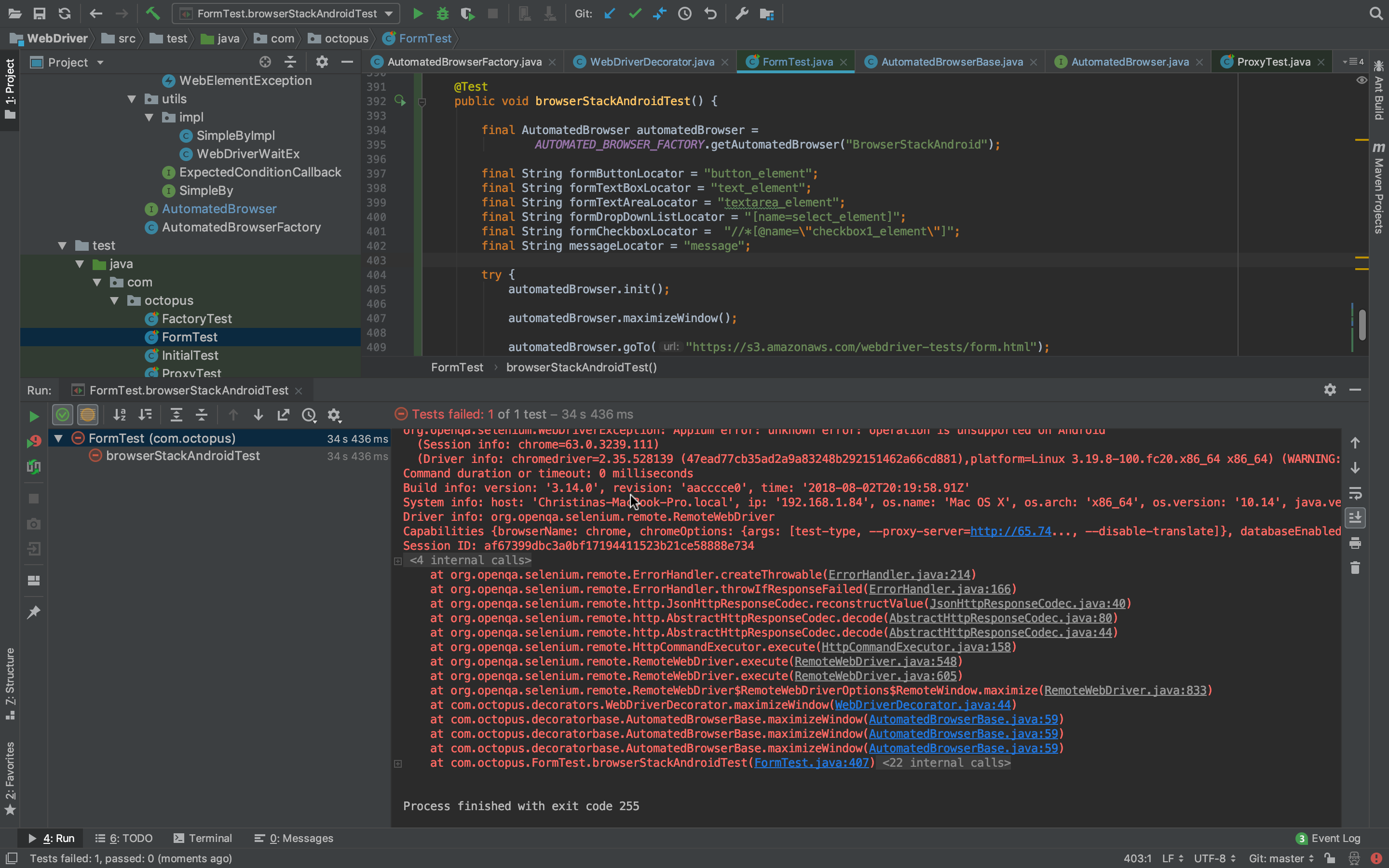
Task: Click the Debug bug icon in toolbar
Action: click(x=442, y=13)
